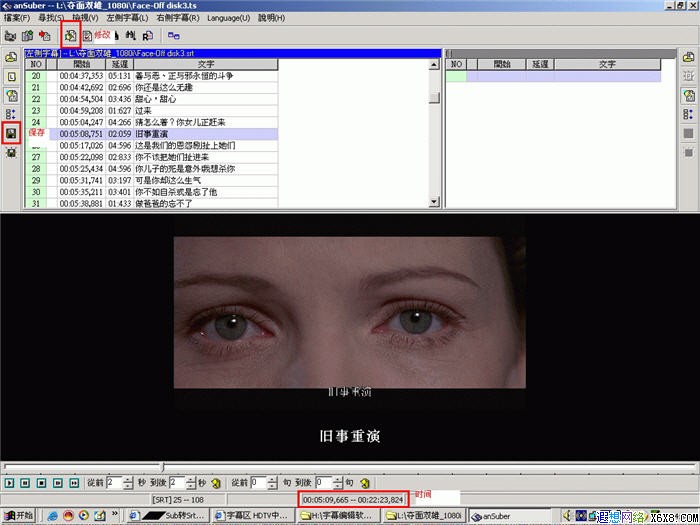Click the open video camera toolbar icon
700x525 pixels.
10,35
